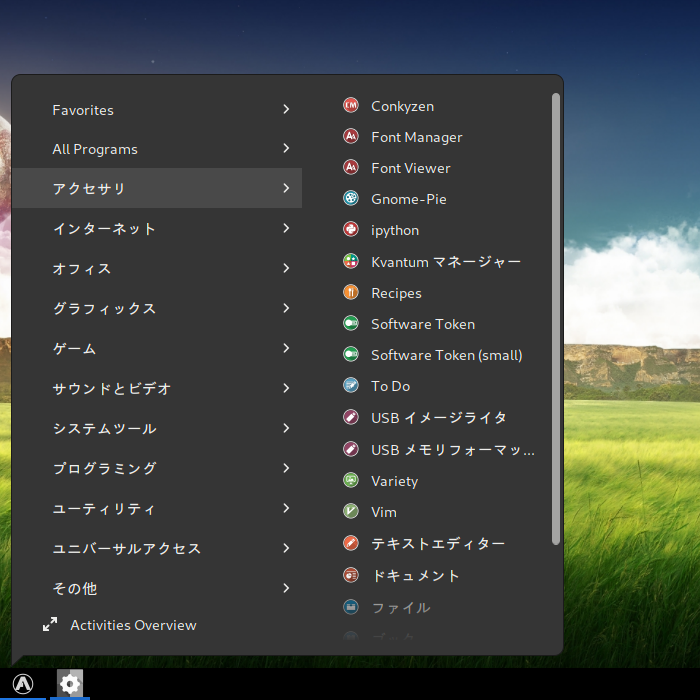Click the To Do icon
Screen dimensions: 700x700
coord(351,385)
